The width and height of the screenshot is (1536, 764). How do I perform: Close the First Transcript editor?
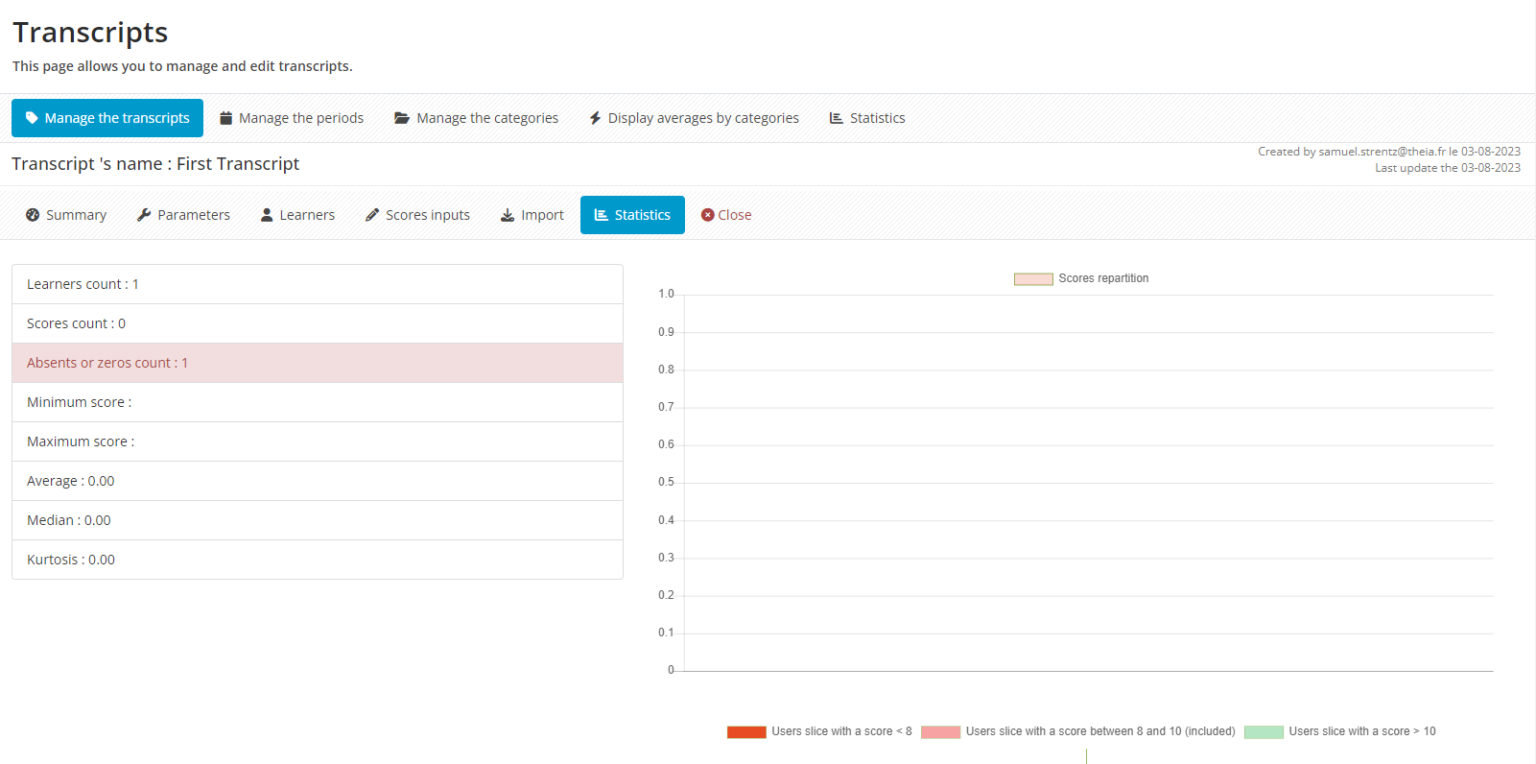(726, 214)
